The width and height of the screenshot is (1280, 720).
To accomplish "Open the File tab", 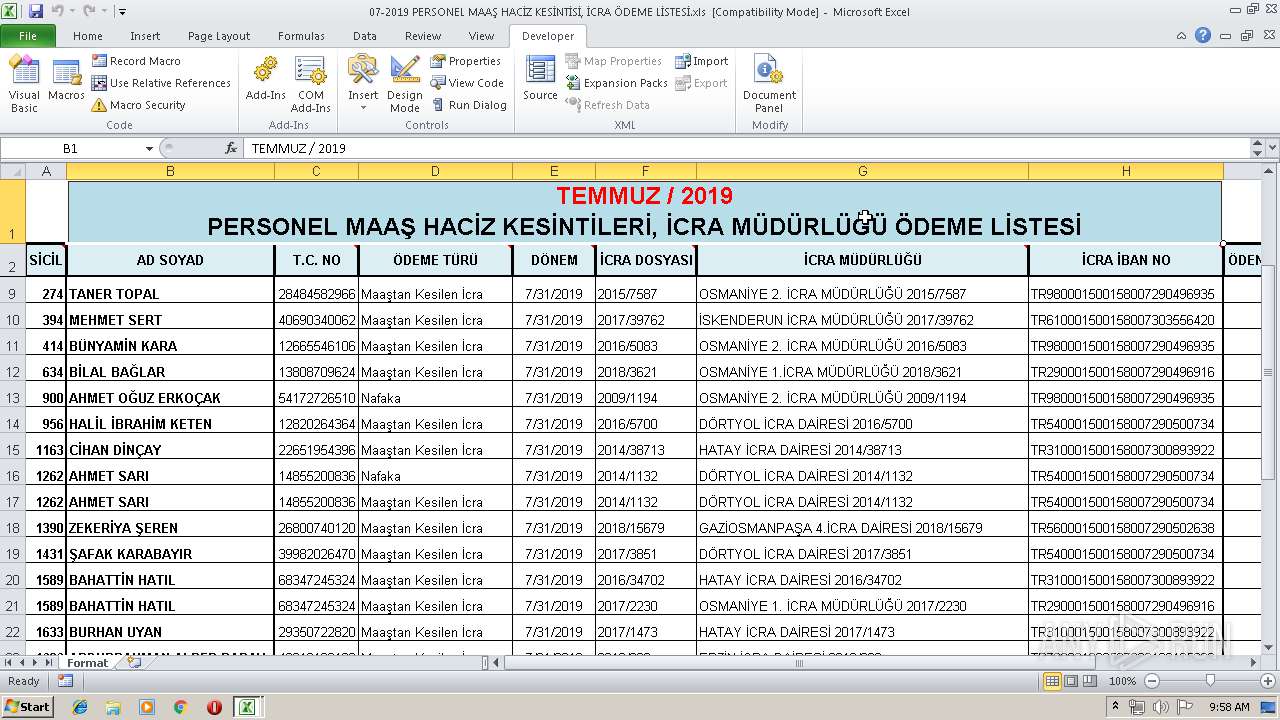I will pos(28,36).
